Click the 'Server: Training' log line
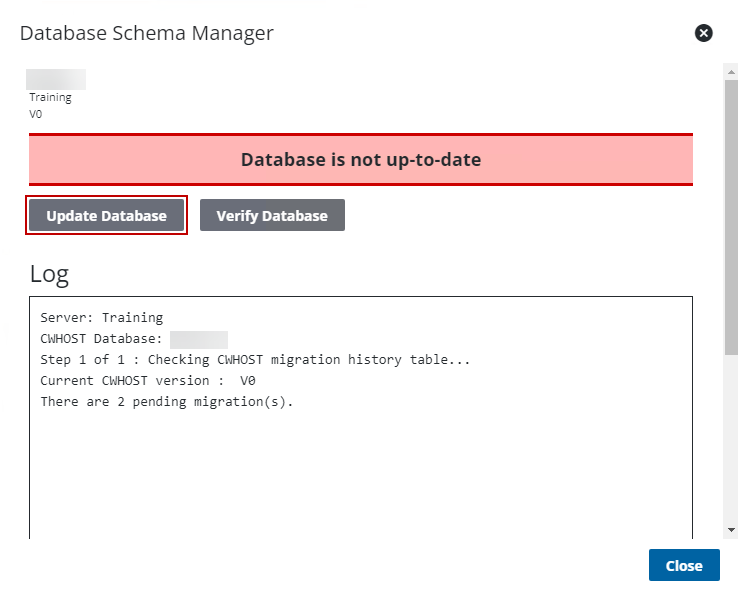The image size is (738, 602). 101,318
